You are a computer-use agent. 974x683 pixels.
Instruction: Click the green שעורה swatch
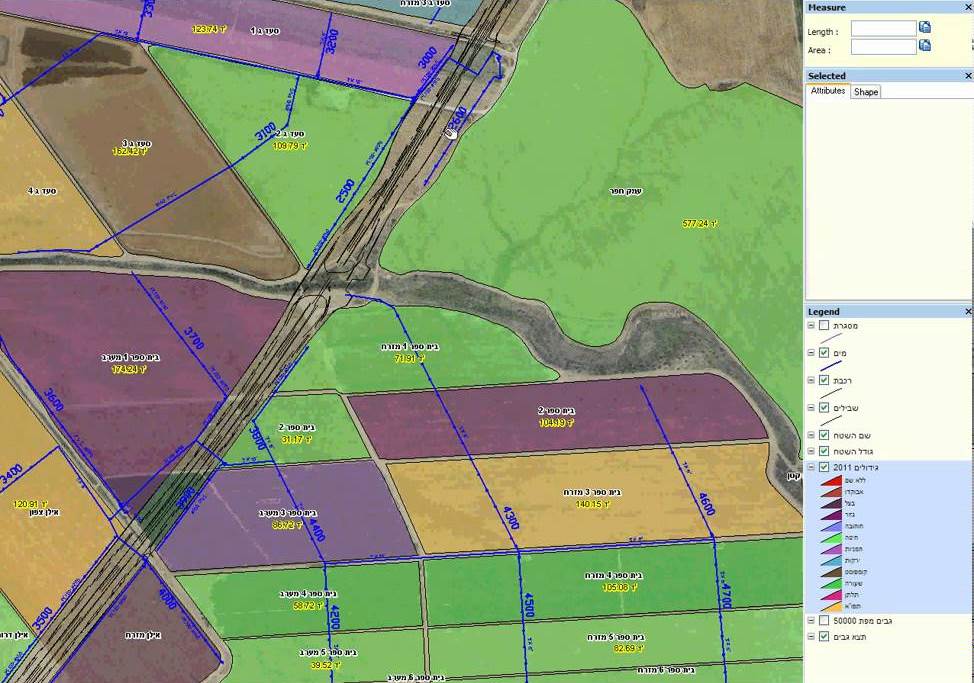(x=831, y=584)
